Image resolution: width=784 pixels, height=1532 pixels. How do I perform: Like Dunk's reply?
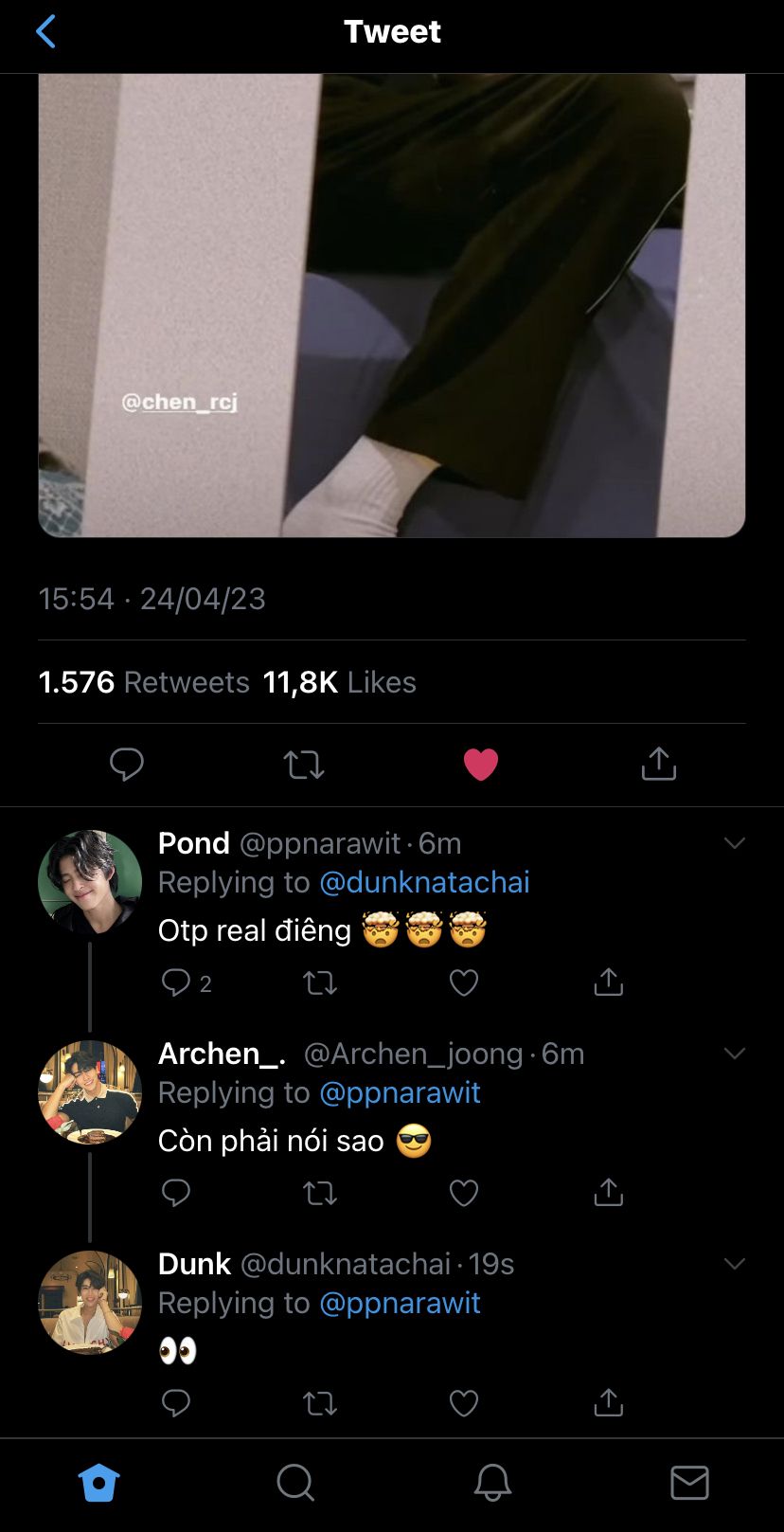[x=464, y=1403]
